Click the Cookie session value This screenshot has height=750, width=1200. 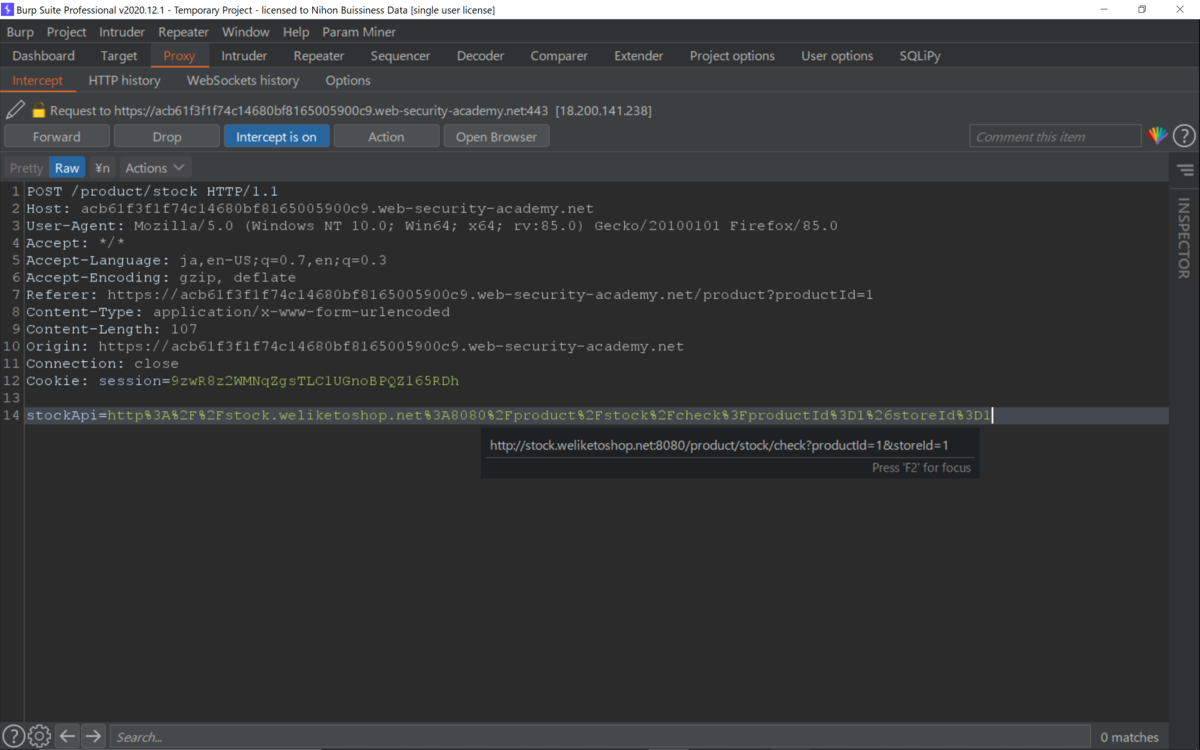(x=315, y=381)
